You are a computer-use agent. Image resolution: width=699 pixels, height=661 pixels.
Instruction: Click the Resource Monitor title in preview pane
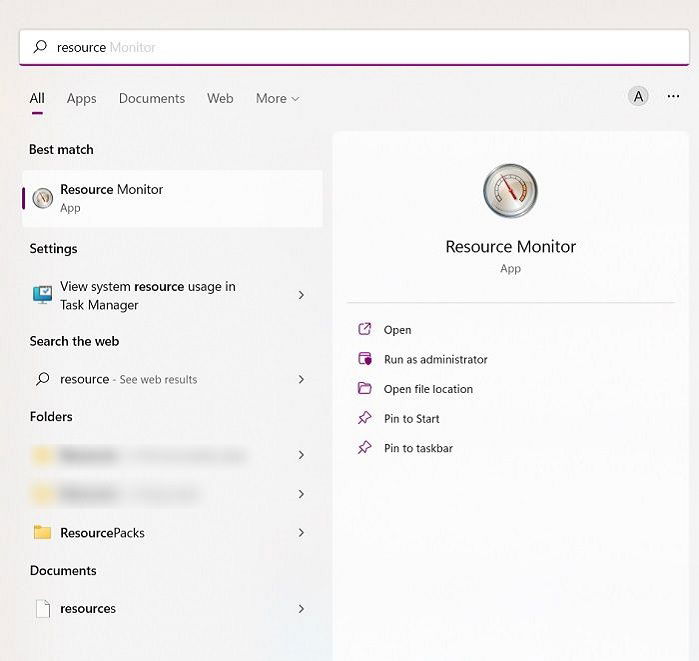click(510, 246)
